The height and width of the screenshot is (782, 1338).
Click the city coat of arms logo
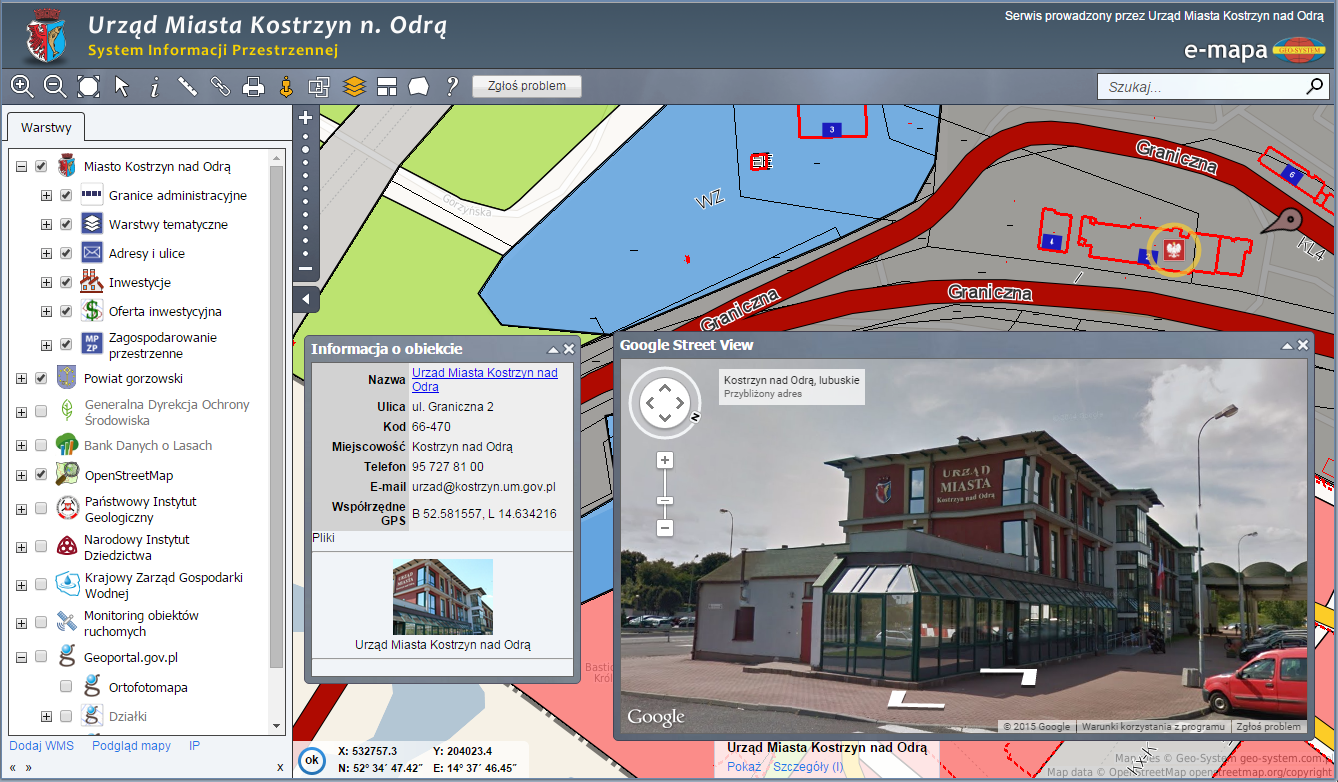coord(46,37)
